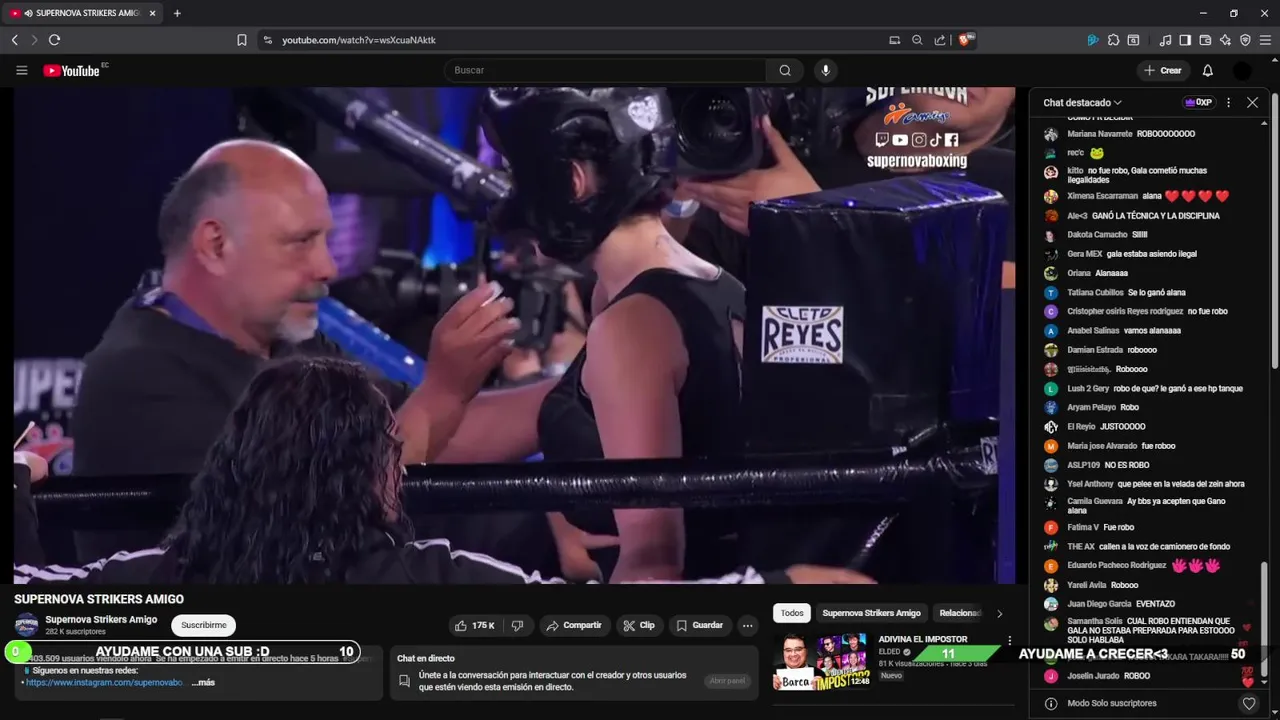1280x720 pixels.
Task: Open Brave Shields lion icon
Action: 965,40
